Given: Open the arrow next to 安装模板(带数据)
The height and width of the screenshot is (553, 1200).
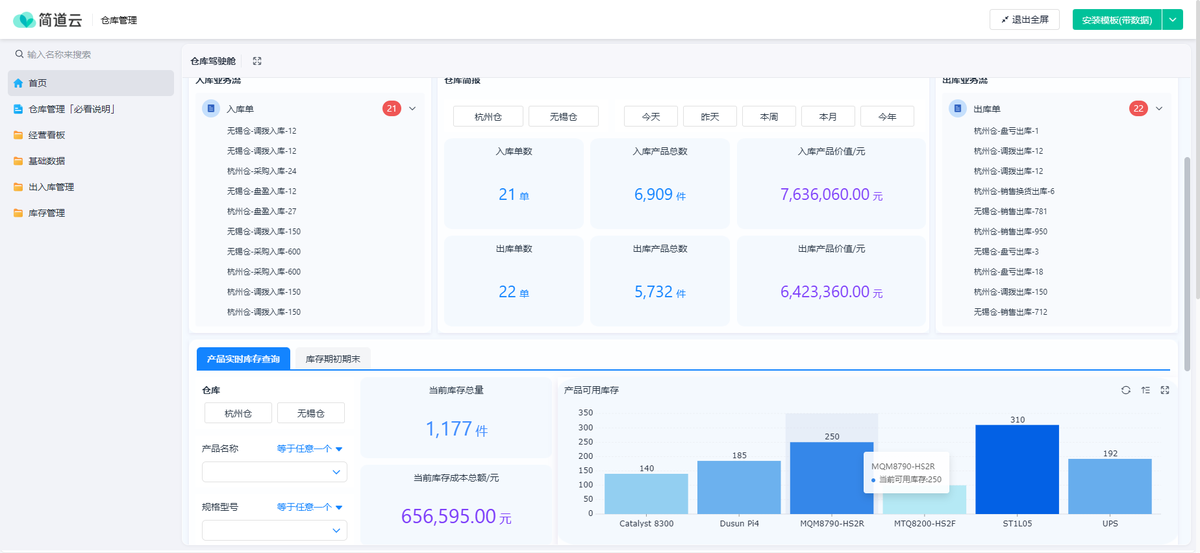Looking at the screenshot, I should [1172, 20].
